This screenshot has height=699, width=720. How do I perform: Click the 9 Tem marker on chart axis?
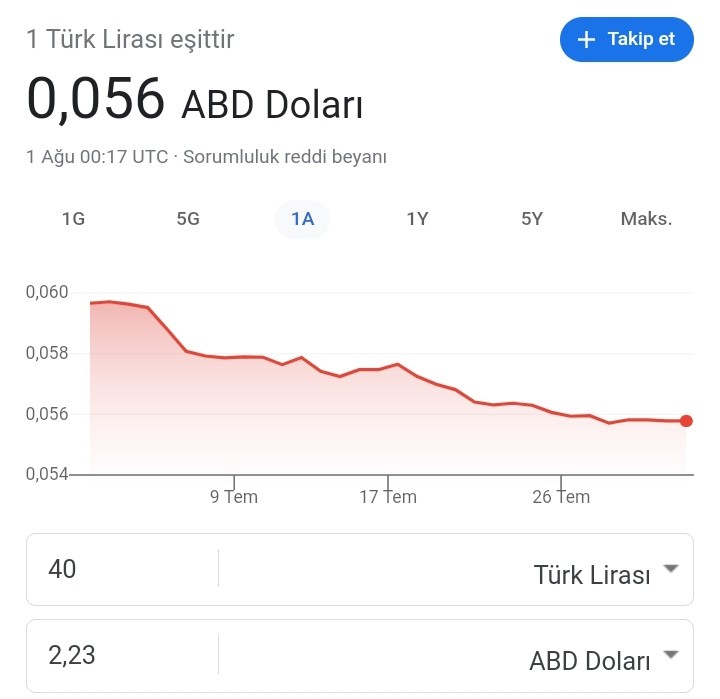pyautogui.click(x=234, y=496)
